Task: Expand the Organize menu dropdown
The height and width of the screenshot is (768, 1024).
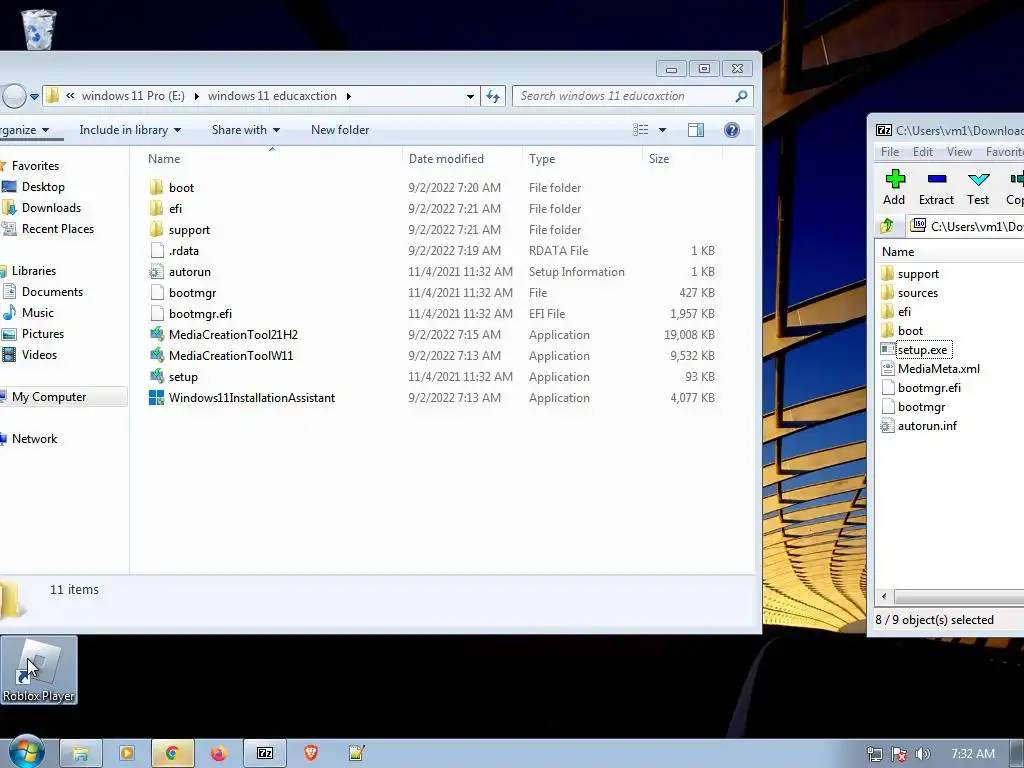Action: coord(25,130)
